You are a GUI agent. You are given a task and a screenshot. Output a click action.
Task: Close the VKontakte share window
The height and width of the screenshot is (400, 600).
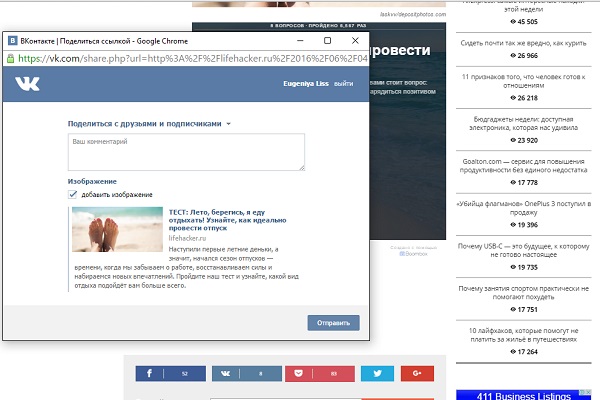[355, 41]
